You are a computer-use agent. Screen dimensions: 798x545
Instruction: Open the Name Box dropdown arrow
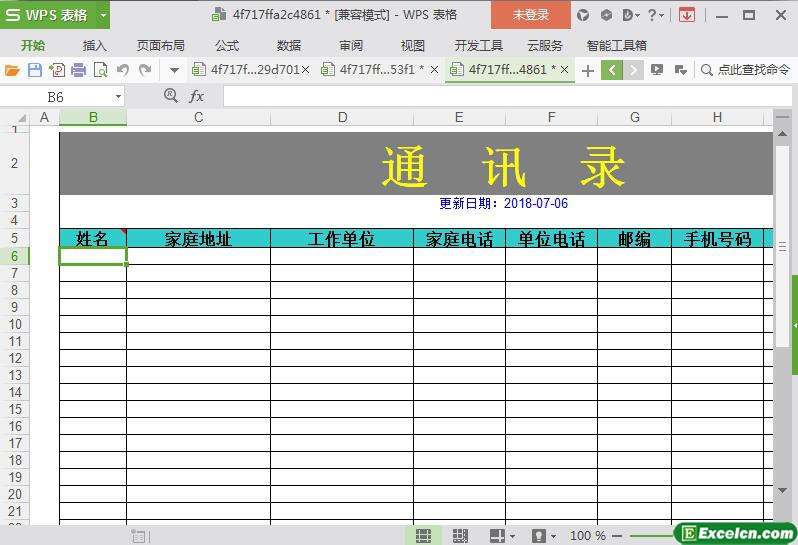118,97
